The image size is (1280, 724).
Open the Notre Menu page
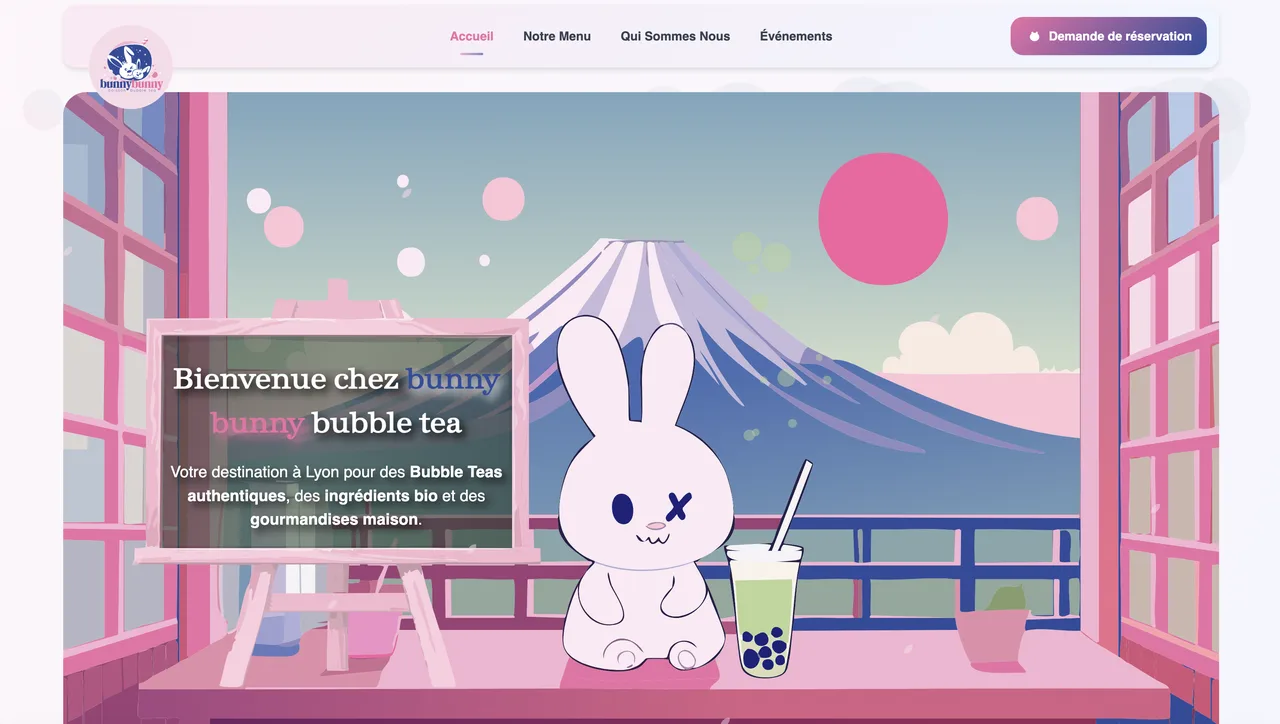coord(557,36)
